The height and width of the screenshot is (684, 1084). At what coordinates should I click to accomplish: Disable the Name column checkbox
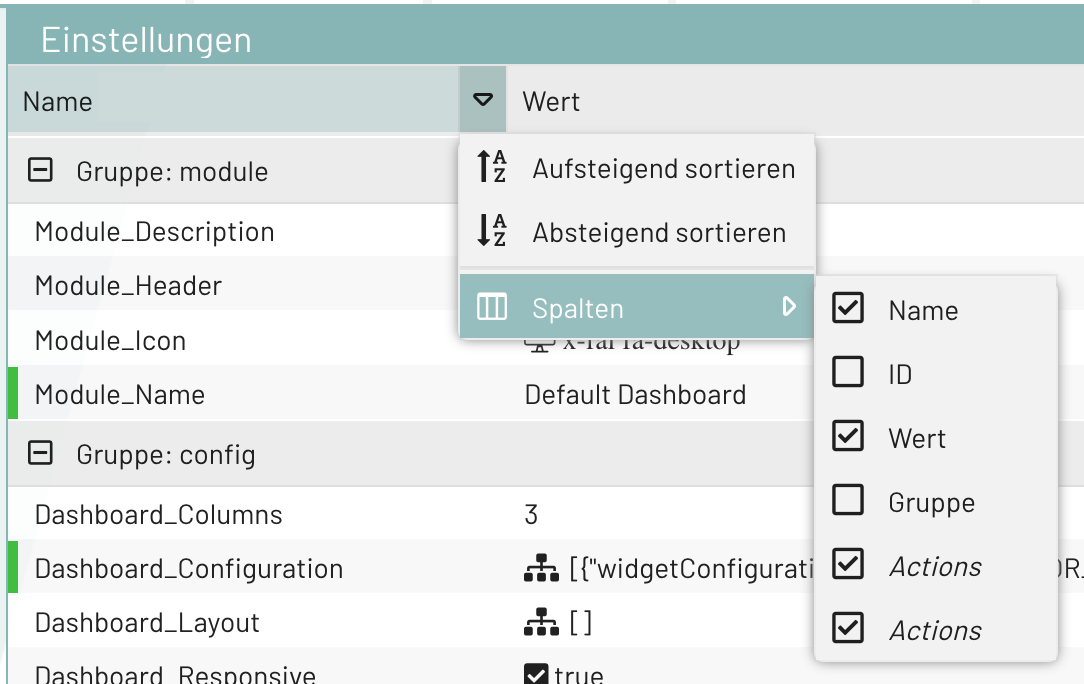point(847,309)
